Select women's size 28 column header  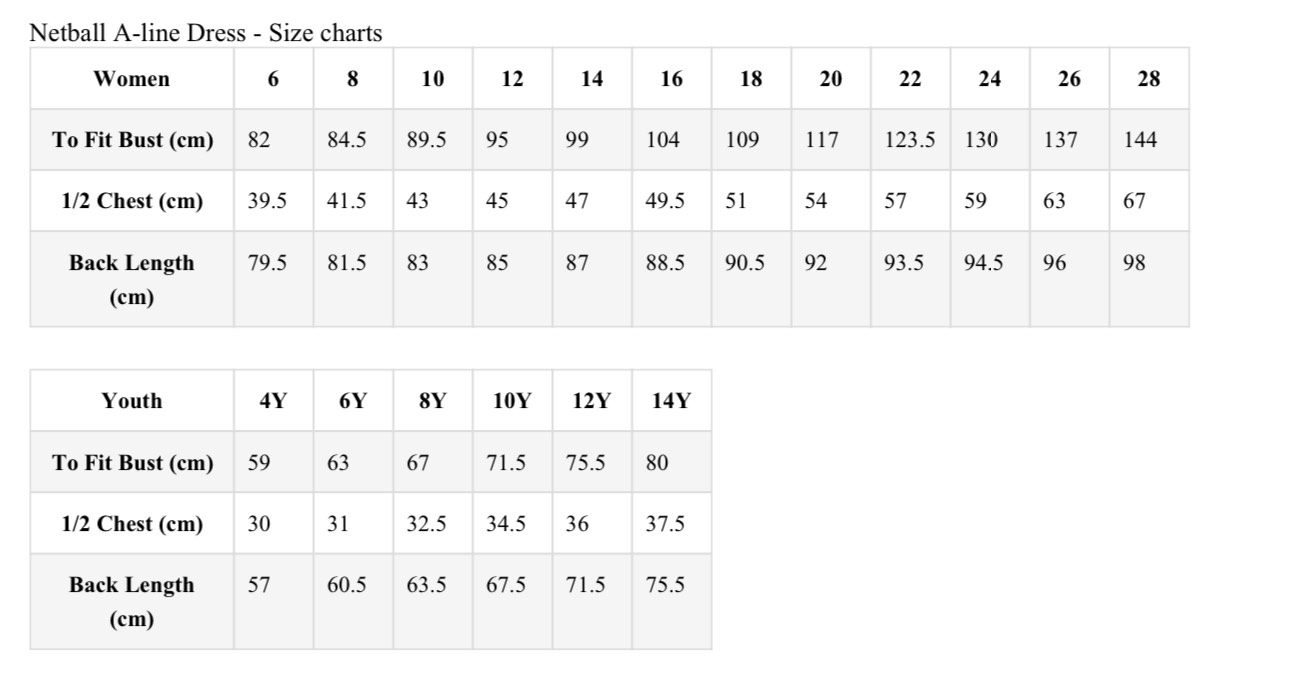(1149, 79)
